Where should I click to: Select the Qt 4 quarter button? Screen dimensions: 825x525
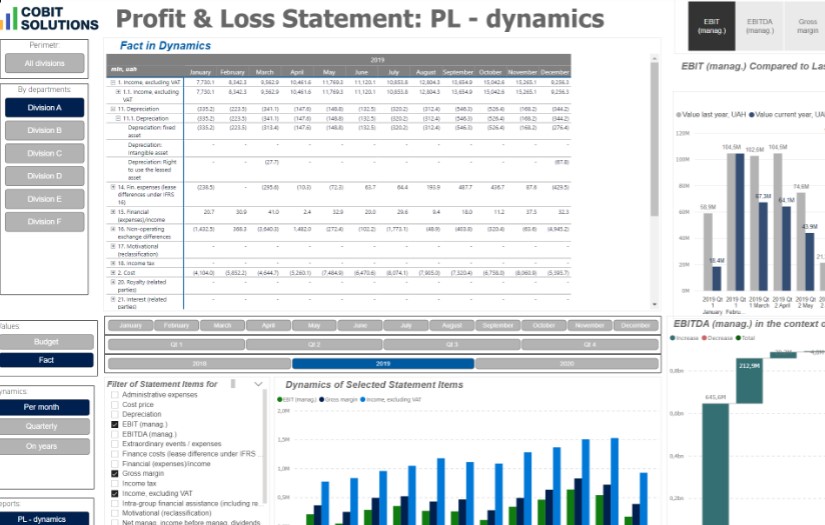[590, 345]
